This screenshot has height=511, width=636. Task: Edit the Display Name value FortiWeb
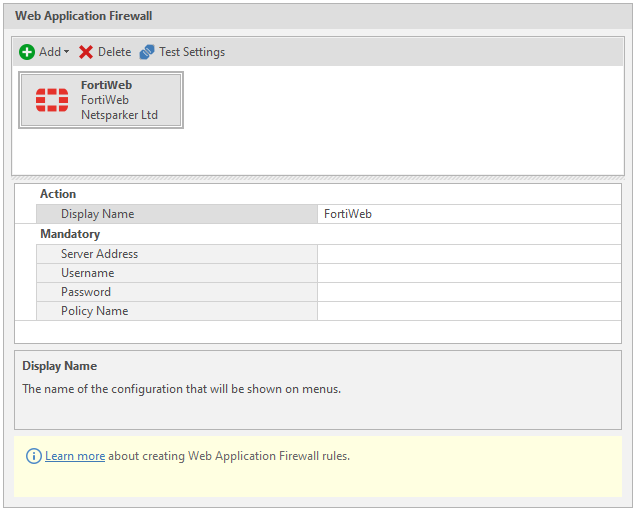click(x=469, y=214)
